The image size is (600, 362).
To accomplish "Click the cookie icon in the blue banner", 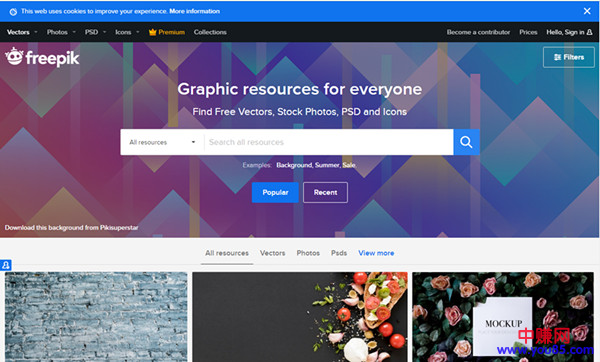I will coord(13,11).
